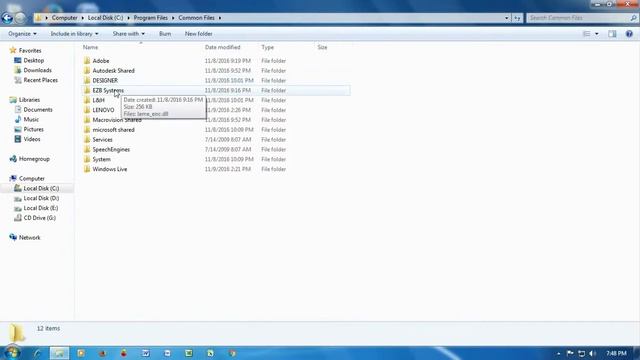
Task: Sort by the Size column header
Action: click(x=322, y=47)
